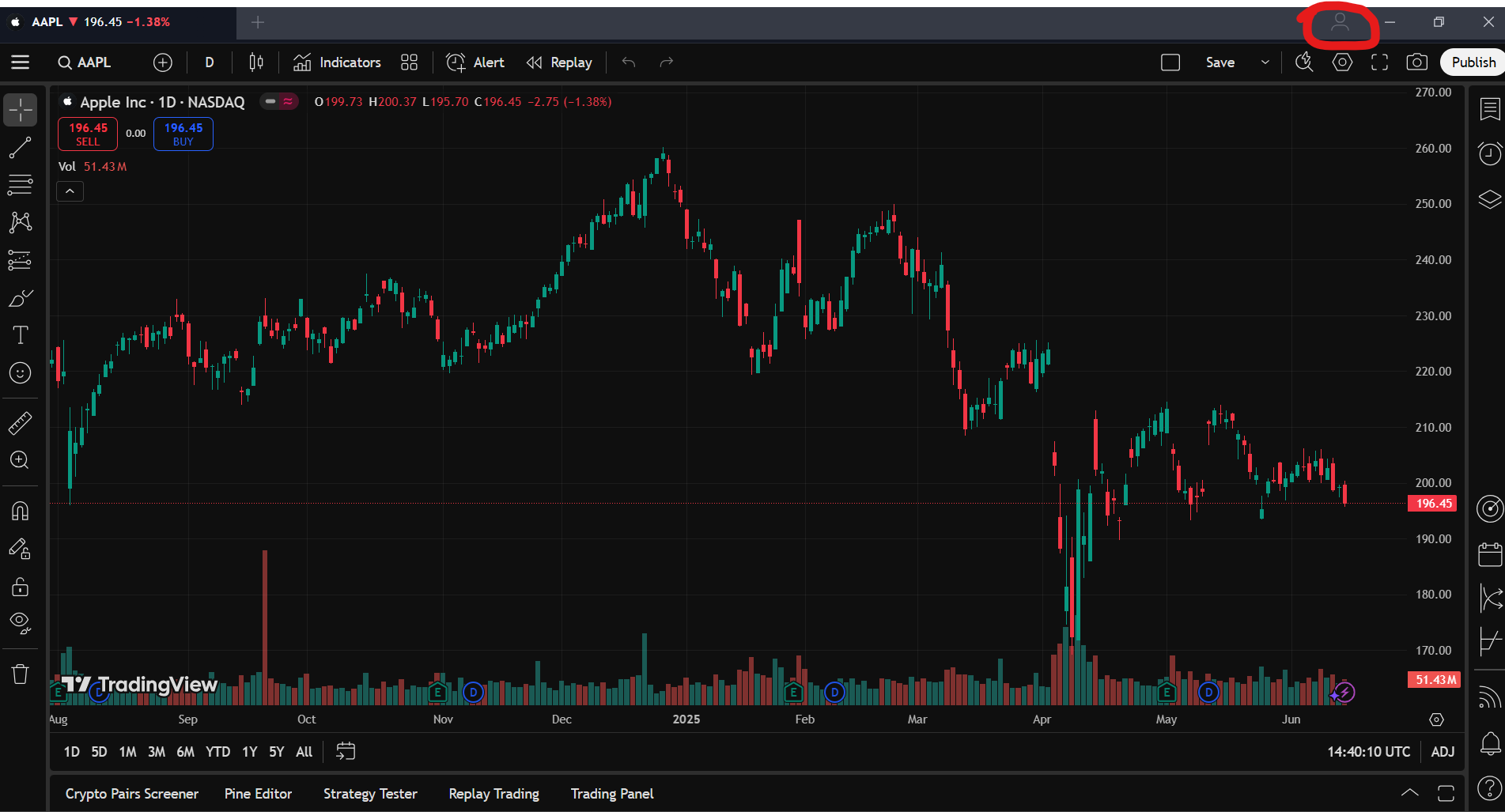The image size is (1505, 812).
Task: Collapse the indicator legend chevron
Action: pyautogui.click(x=70, y=191)
